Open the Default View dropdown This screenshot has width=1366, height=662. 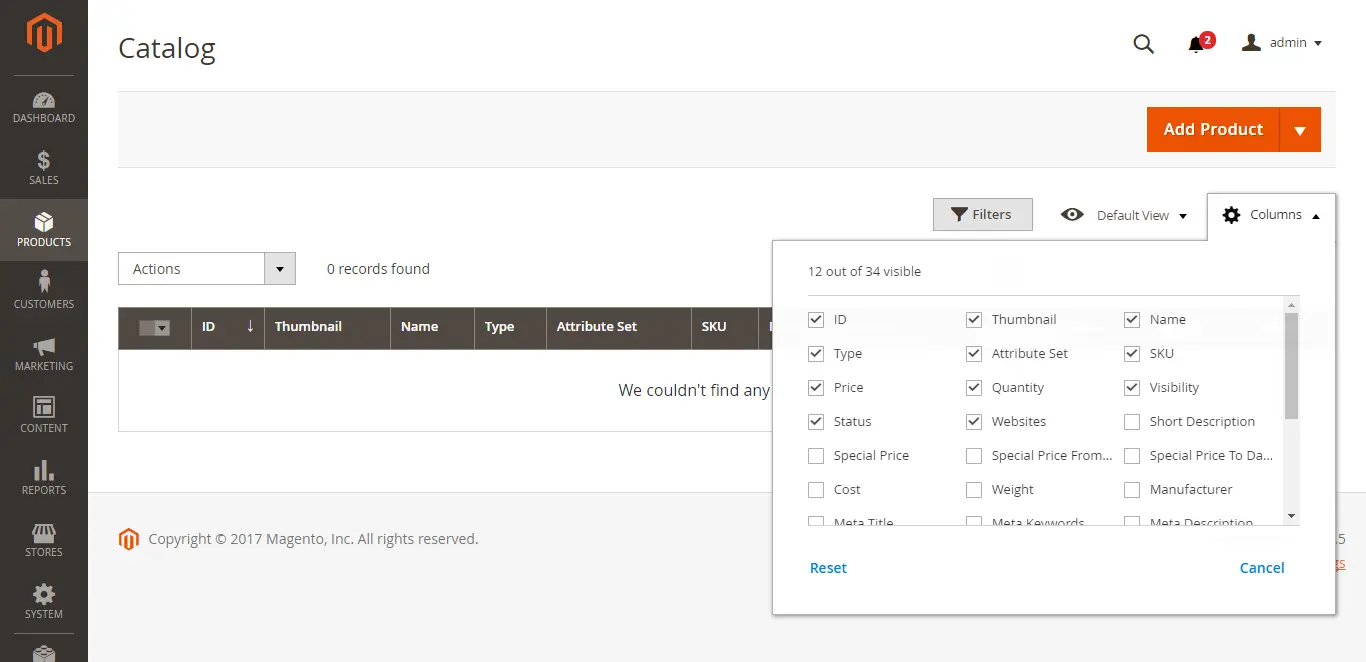coord(1124,215)
